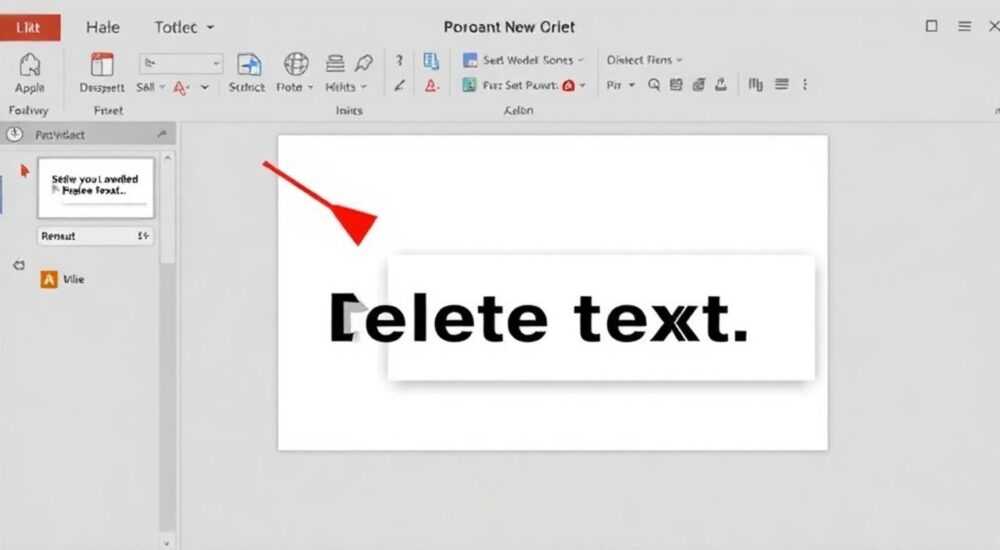Click the blue document icon in the ribbon

pyautogui.click(x=431, y=61)
